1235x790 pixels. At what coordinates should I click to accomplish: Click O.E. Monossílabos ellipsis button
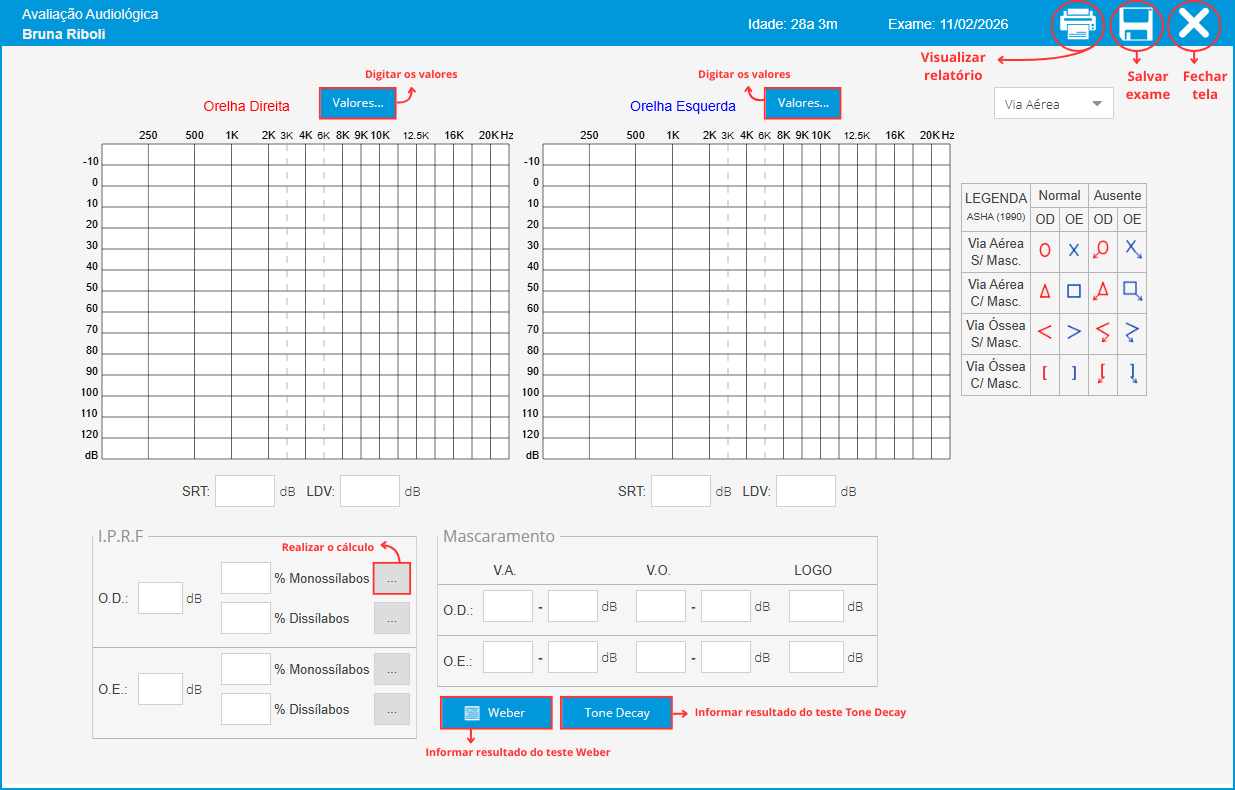391,669
